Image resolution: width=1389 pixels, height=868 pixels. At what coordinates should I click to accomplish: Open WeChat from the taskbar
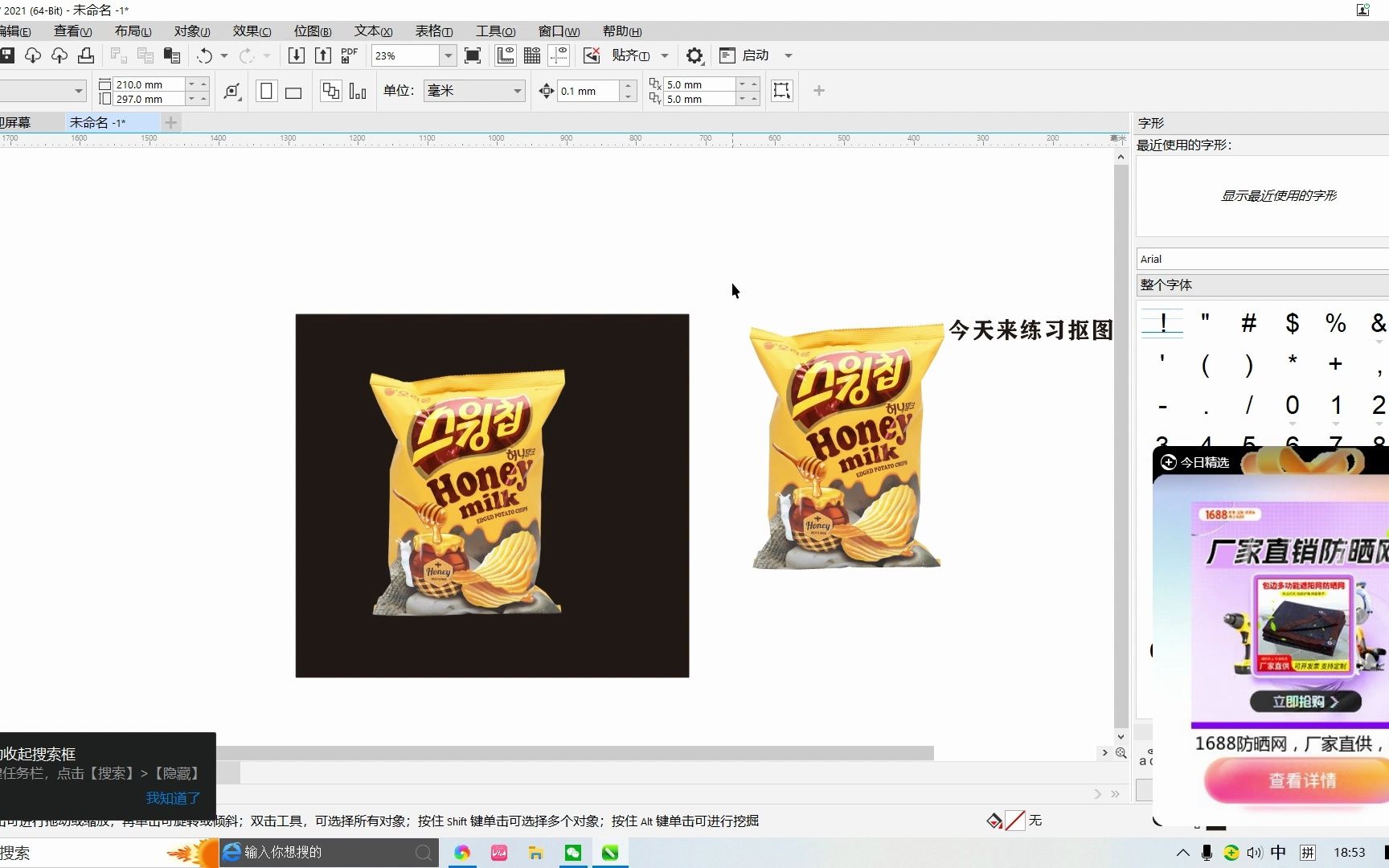(573, 853)
